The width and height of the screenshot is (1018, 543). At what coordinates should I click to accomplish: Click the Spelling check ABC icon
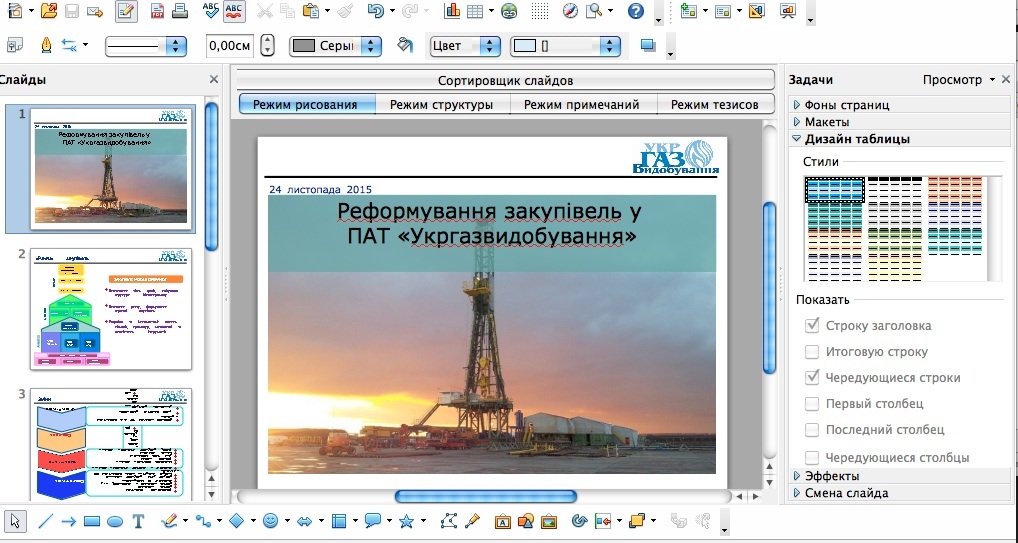point(211,12)
